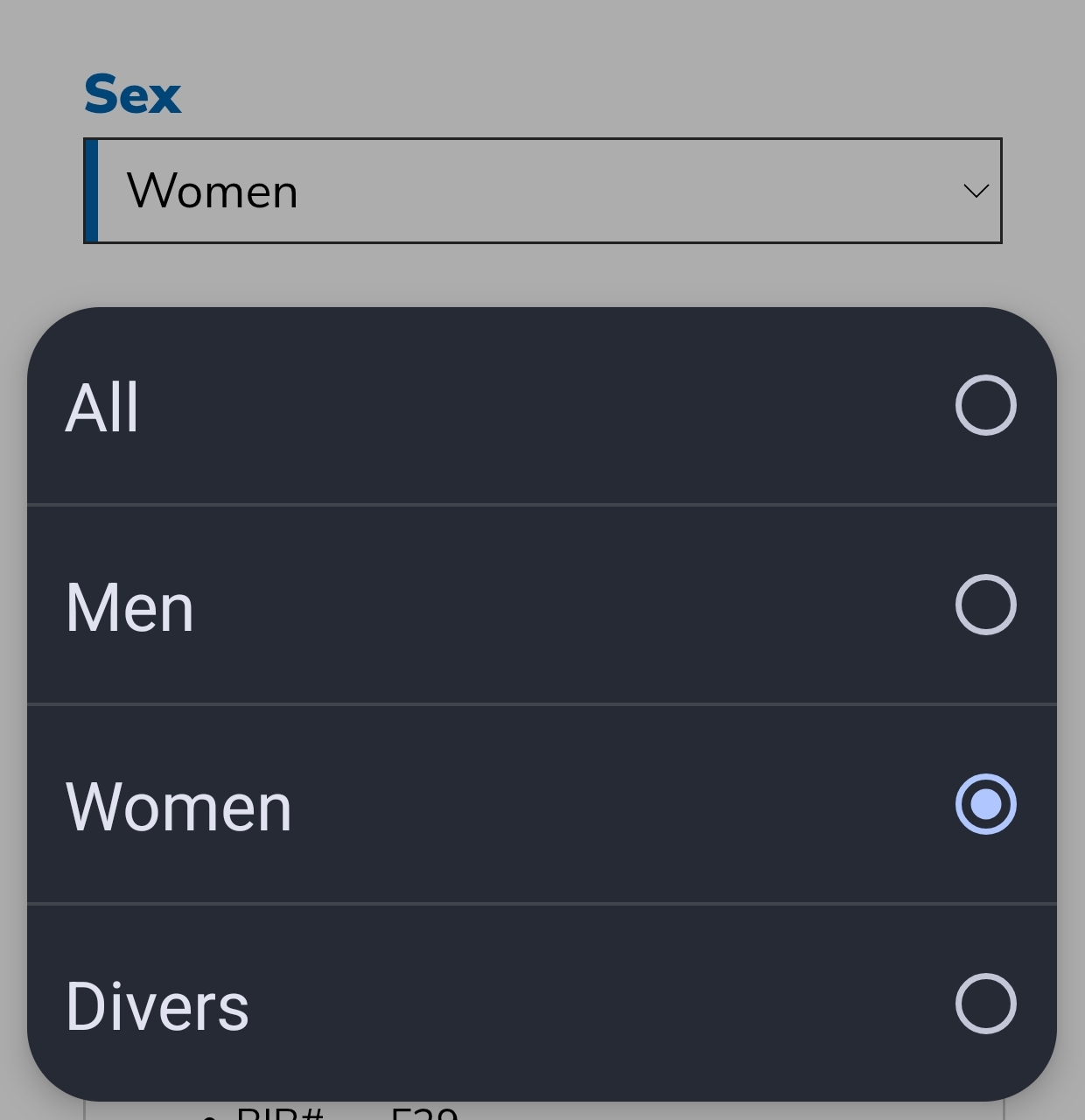Screen dimensions: 1085x1120
Task: Select the 'Men' radio button
Action: pos(985,605)
